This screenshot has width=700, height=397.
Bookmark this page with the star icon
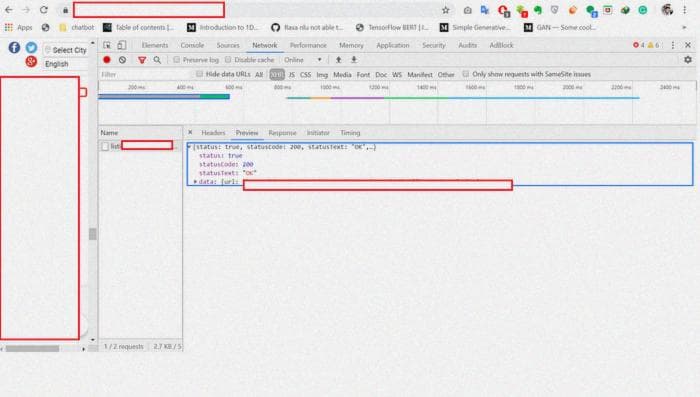pyautogui.click(x=446, y=10)
